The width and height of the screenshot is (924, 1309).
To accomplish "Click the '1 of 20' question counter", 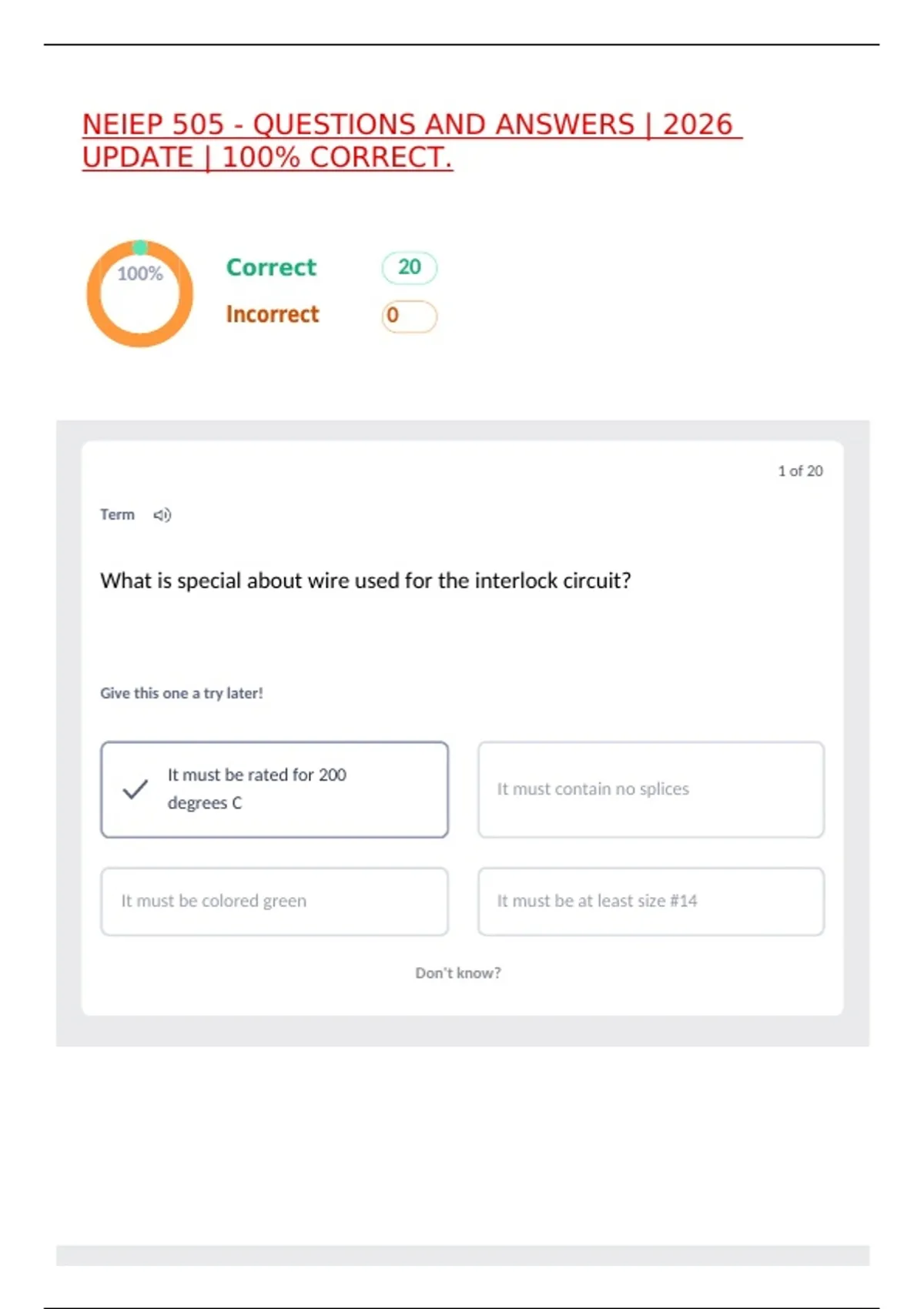I will [x=800, y=470].
